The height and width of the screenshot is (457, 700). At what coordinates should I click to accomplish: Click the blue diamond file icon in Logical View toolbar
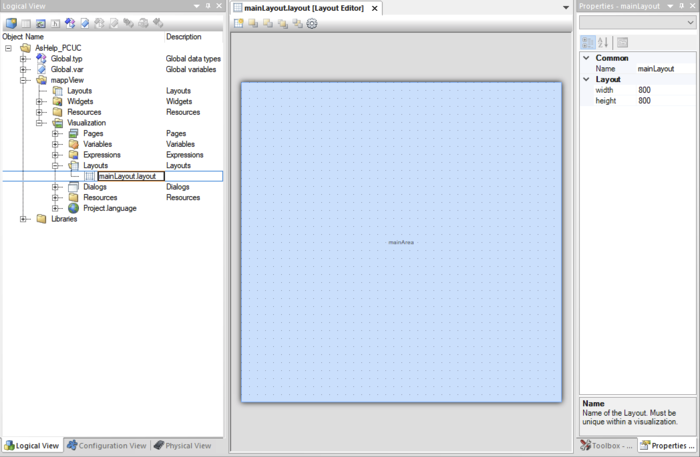point(85,23)
